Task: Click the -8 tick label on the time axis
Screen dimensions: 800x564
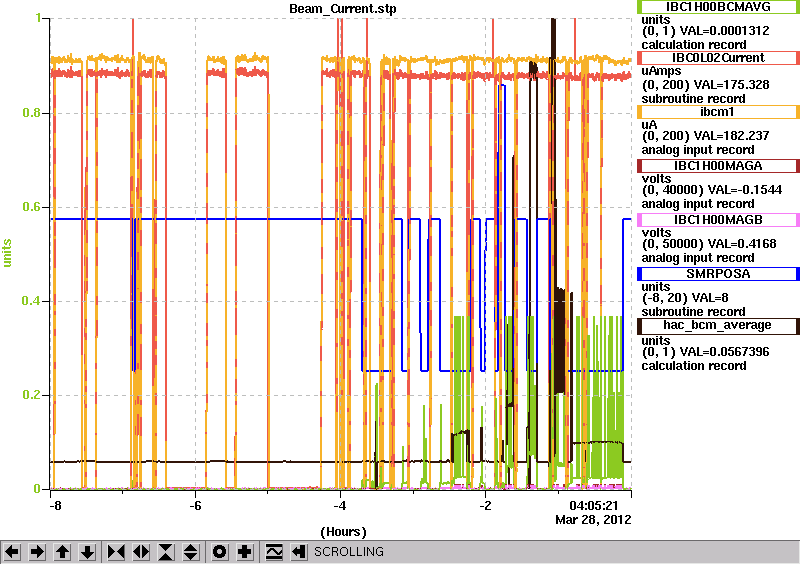Action: coord(55,506)
